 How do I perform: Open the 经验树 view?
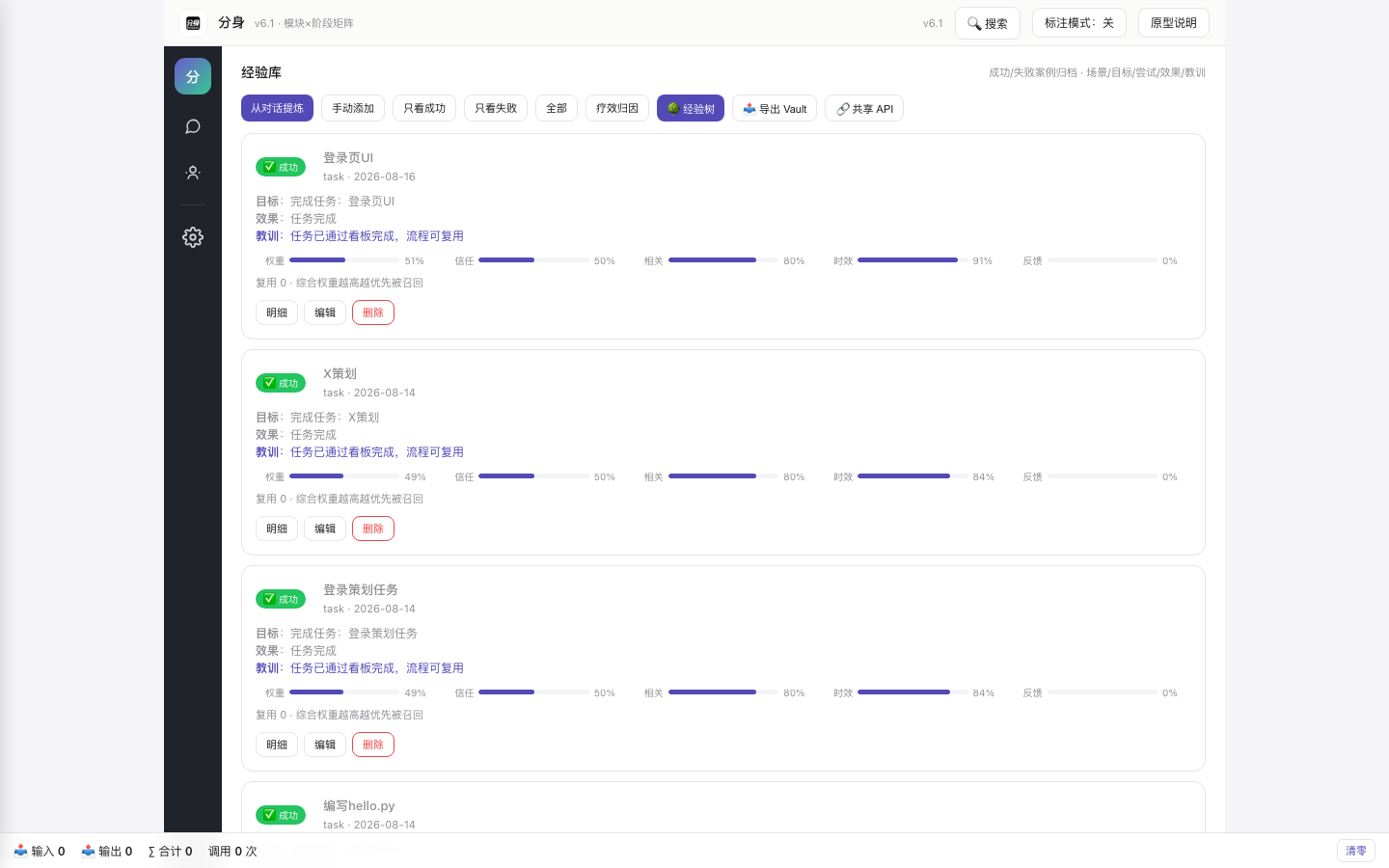pyautogui.click(x=691, y=108)
